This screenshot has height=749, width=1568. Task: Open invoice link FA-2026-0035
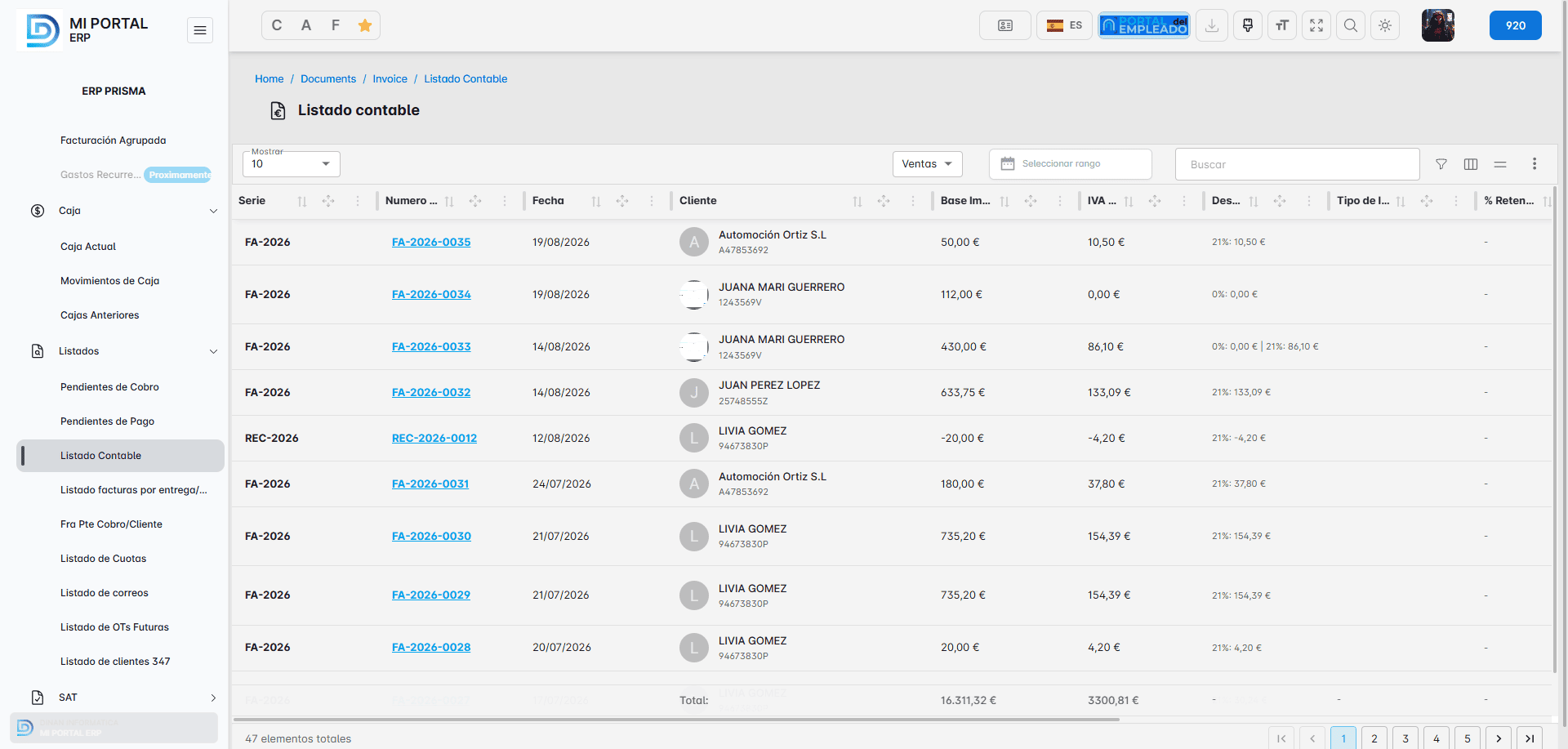(x=431, y=243)
